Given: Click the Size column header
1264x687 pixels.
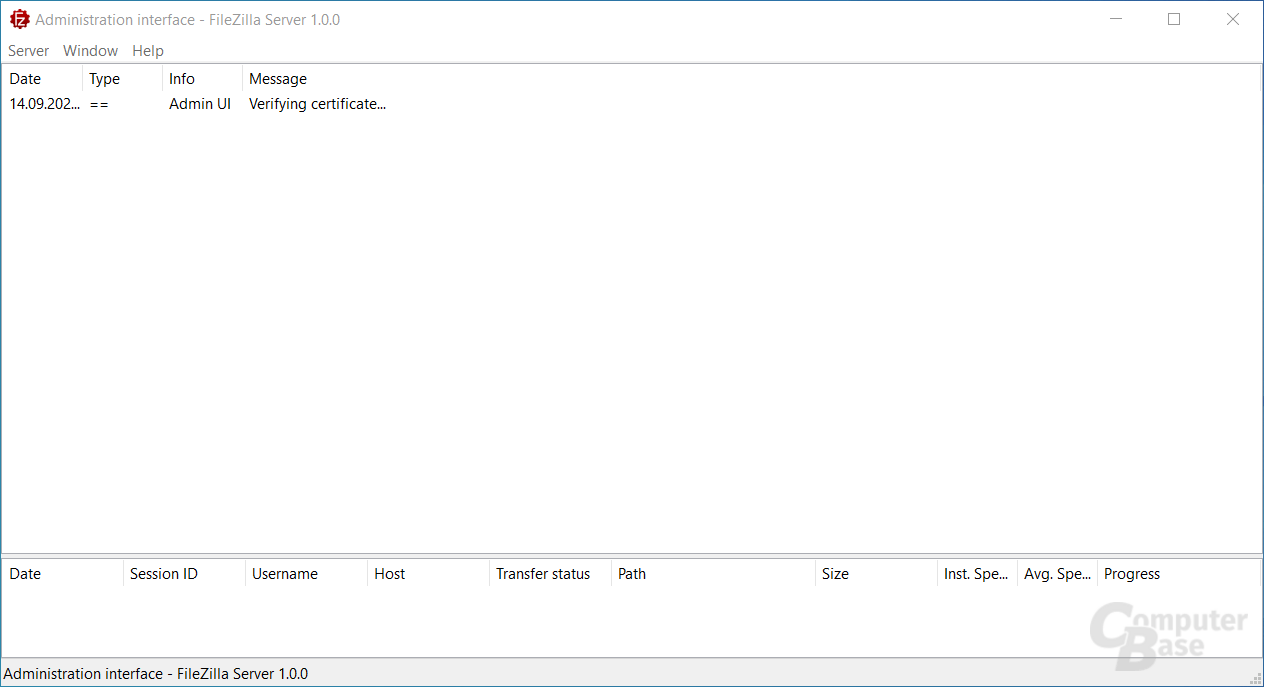Looking at the screenshot, I should [x=876, y=574].
